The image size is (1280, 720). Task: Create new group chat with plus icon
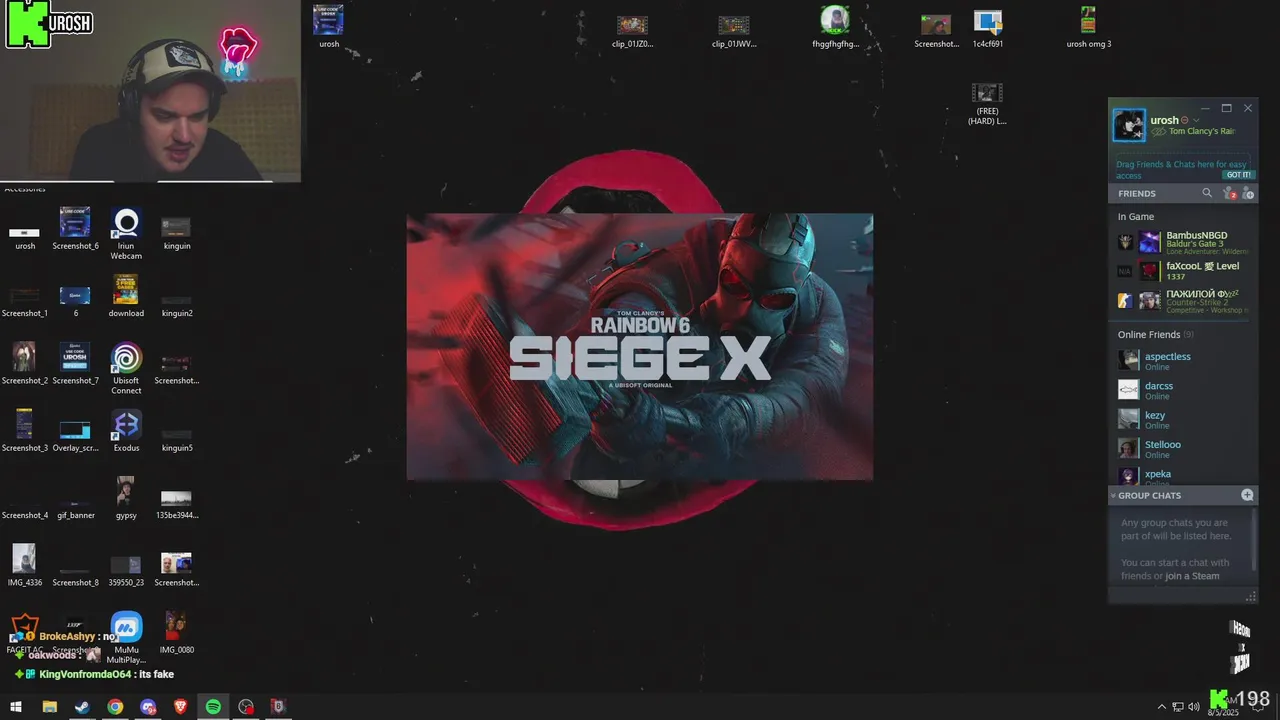pyautogui.click(x=1247, y=495)
